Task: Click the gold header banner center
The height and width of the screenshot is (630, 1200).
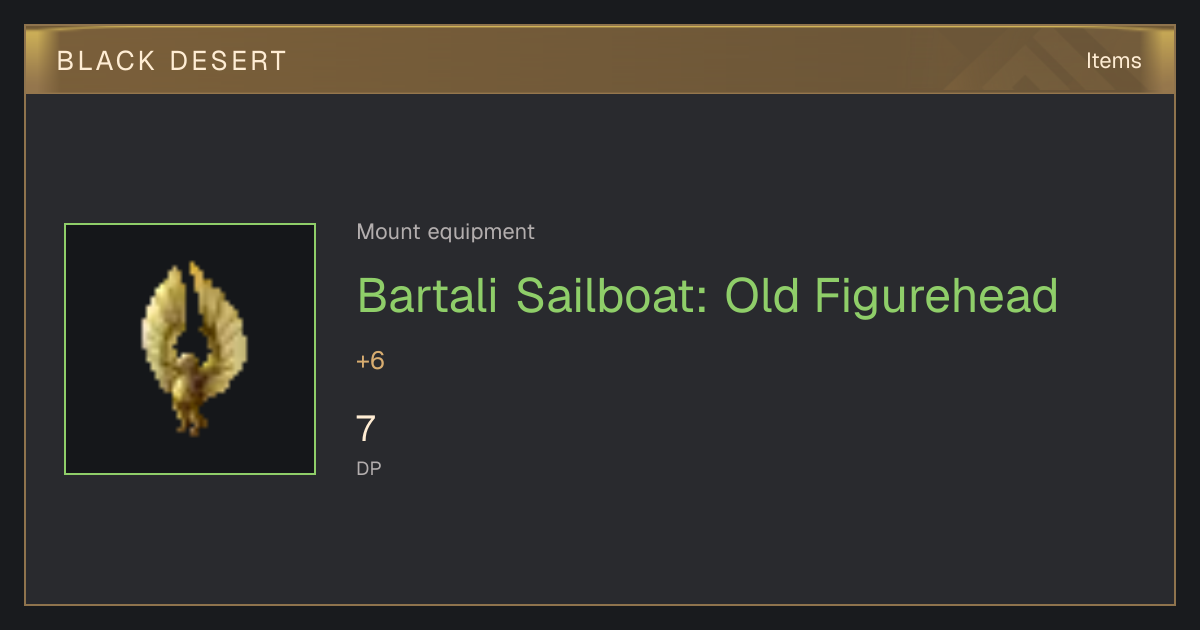Action: [x=600, y=60]
